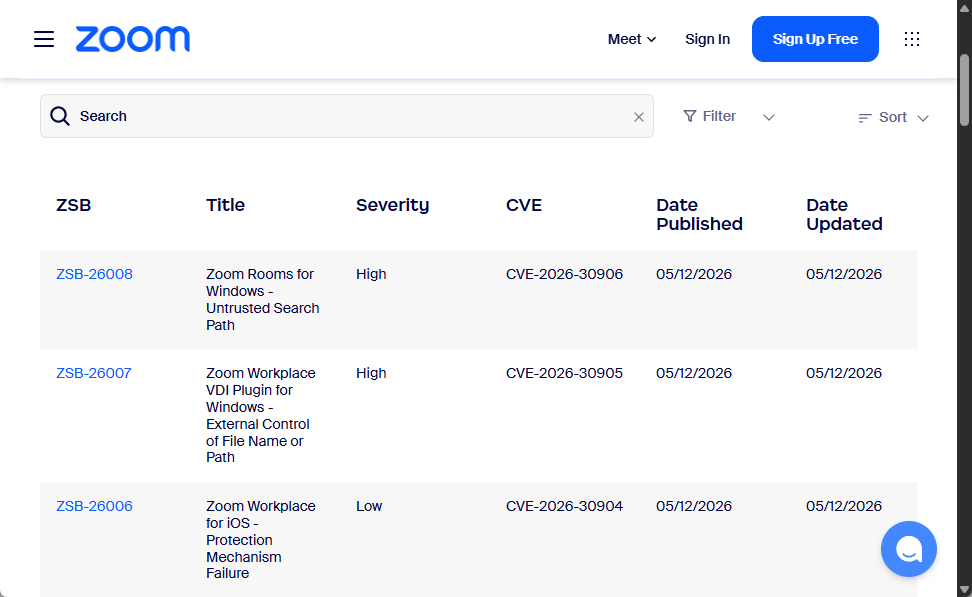The height and width of the screenshot is (597, 972).
Task: Click High severity of ZSB-26007
Action: tap(371, 373)
